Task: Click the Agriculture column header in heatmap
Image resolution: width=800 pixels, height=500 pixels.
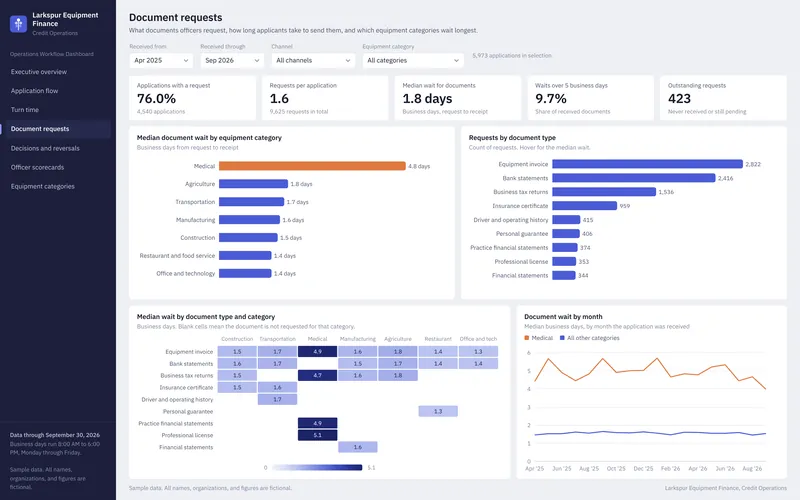Action: (398, 339)
